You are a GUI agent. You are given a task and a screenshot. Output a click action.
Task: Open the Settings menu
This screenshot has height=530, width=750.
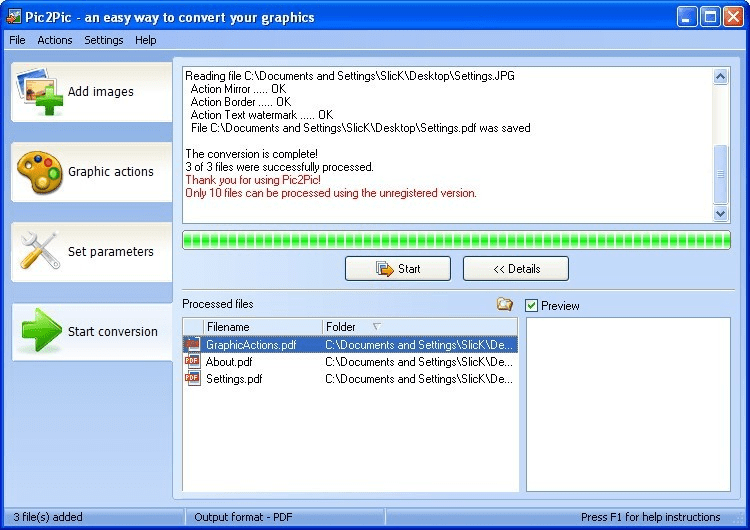pyautogui.click(x=104, y=40)
